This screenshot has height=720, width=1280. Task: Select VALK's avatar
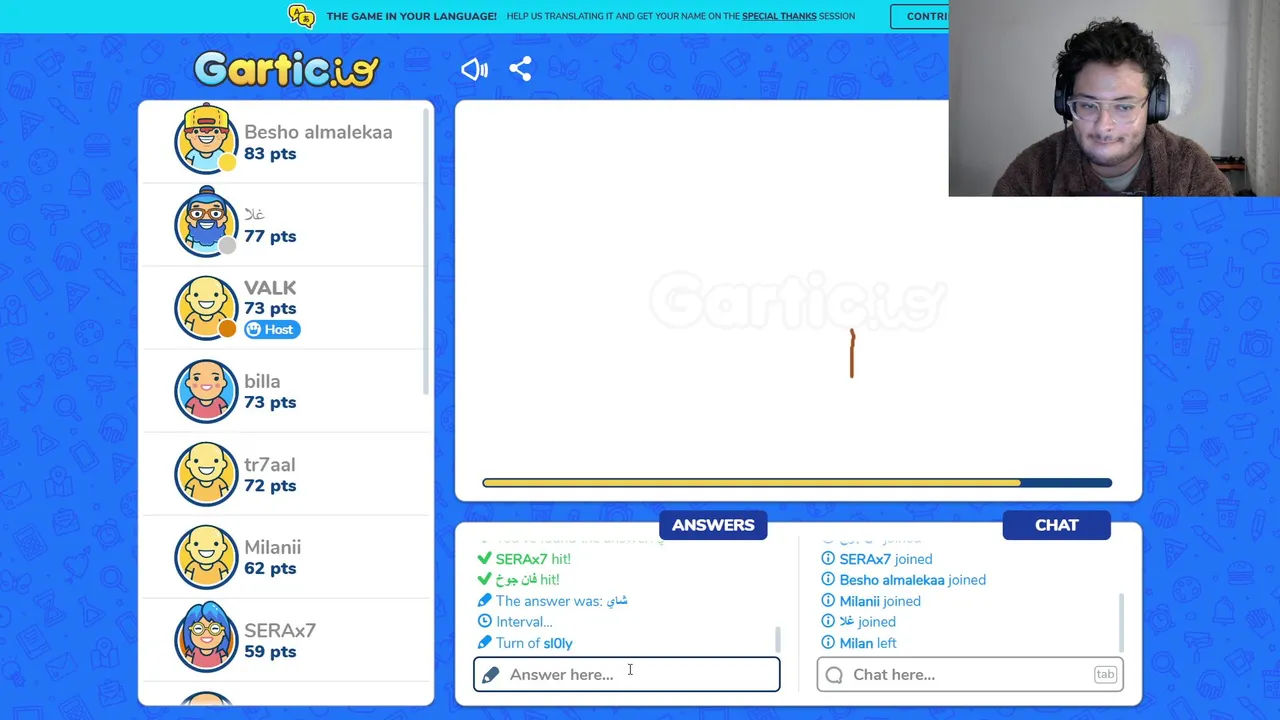point(206,308)
